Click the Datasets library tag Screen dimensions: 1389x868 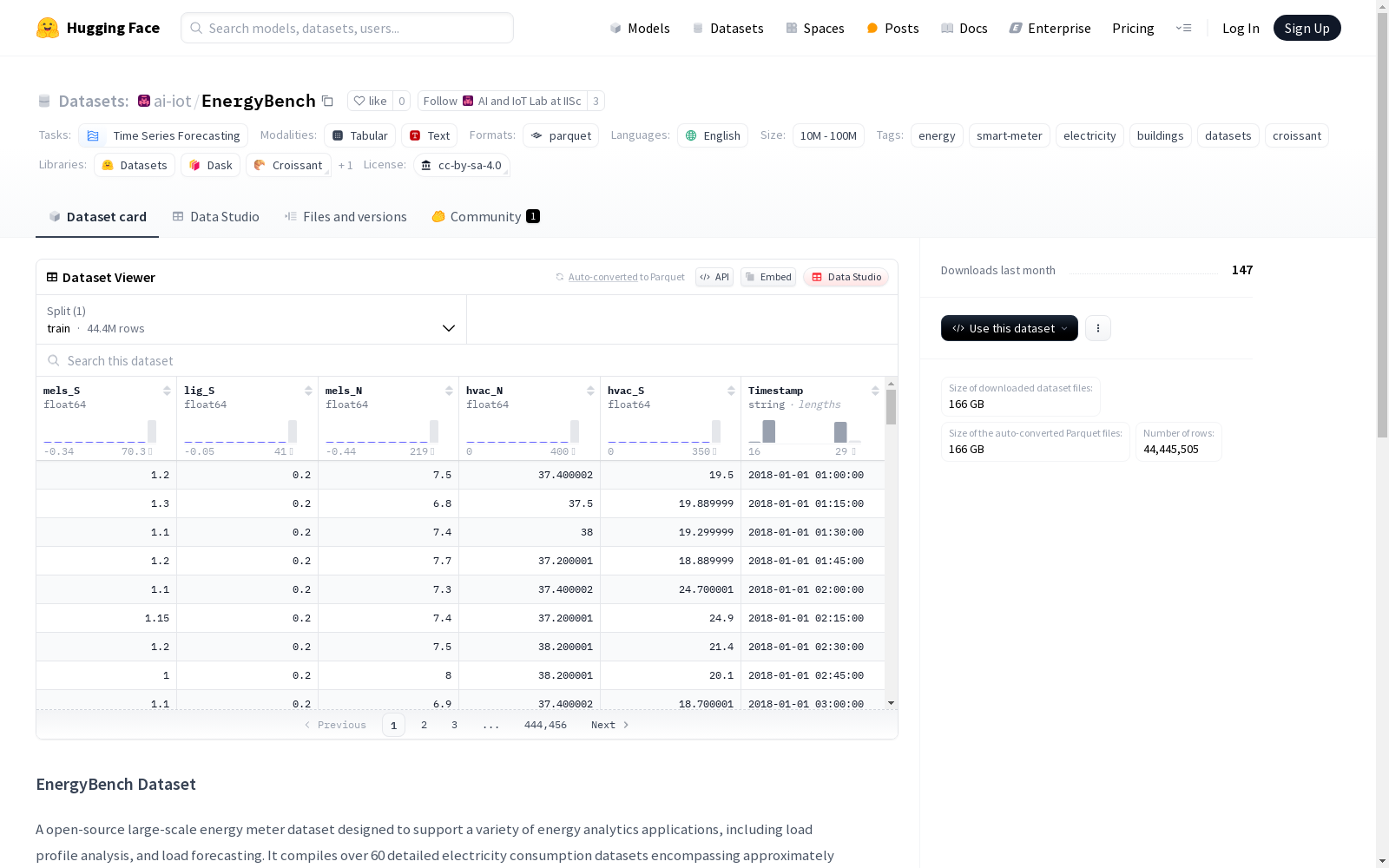pyautogui.click(x=135, y=165)
